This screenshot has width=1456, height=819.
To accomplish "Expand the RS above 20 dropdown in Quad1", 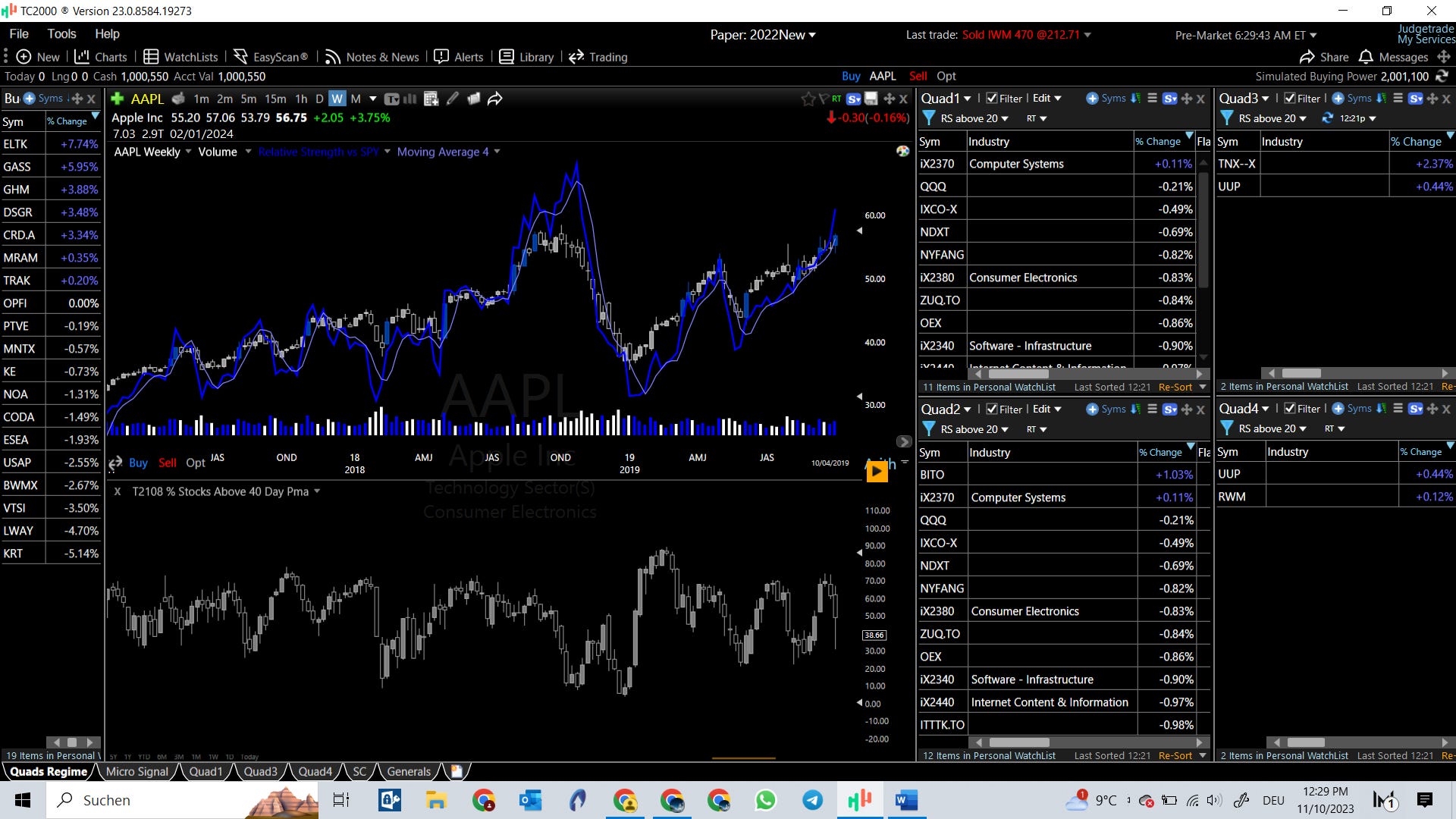I will tap(974, 118).
